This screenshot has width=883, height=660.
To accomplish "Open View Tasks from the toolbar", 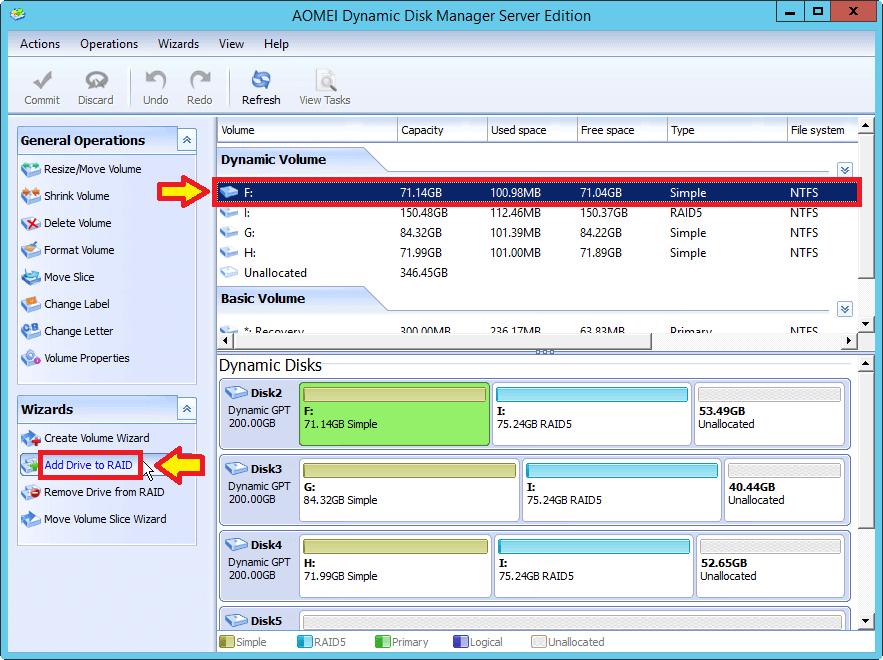I will click(x=325, y=88).
